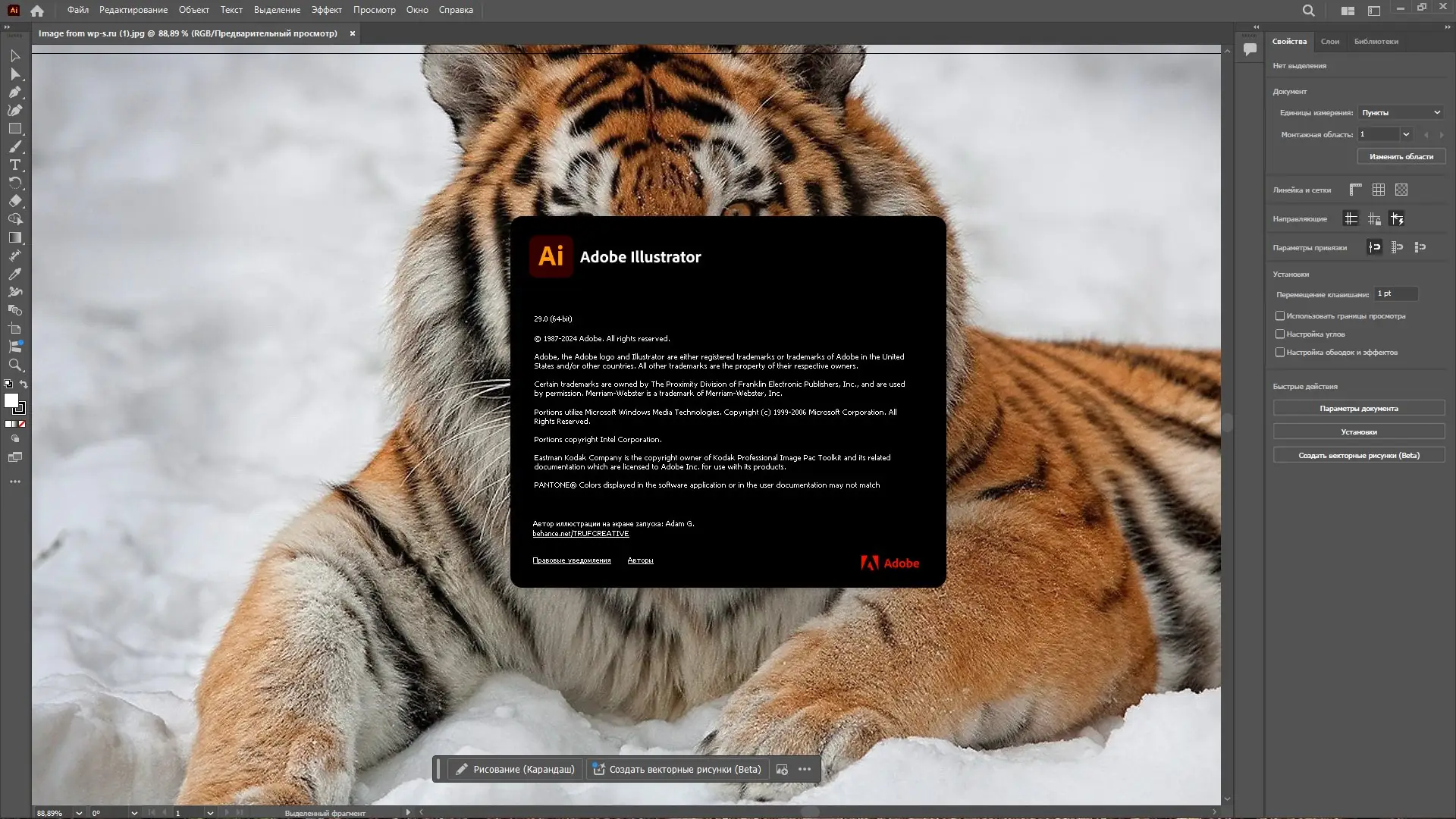Select the Rectangle tool
Screen dimensions: 1456x819
[x=14, y=128]
